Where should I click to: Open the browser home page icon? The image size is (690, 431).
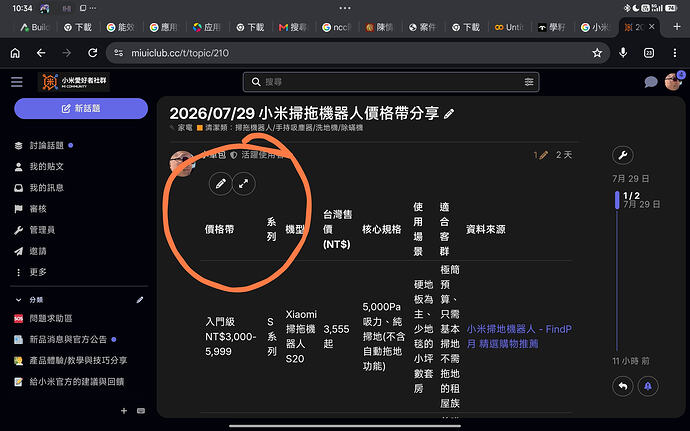pyautogui.click(x=15, y=53)
